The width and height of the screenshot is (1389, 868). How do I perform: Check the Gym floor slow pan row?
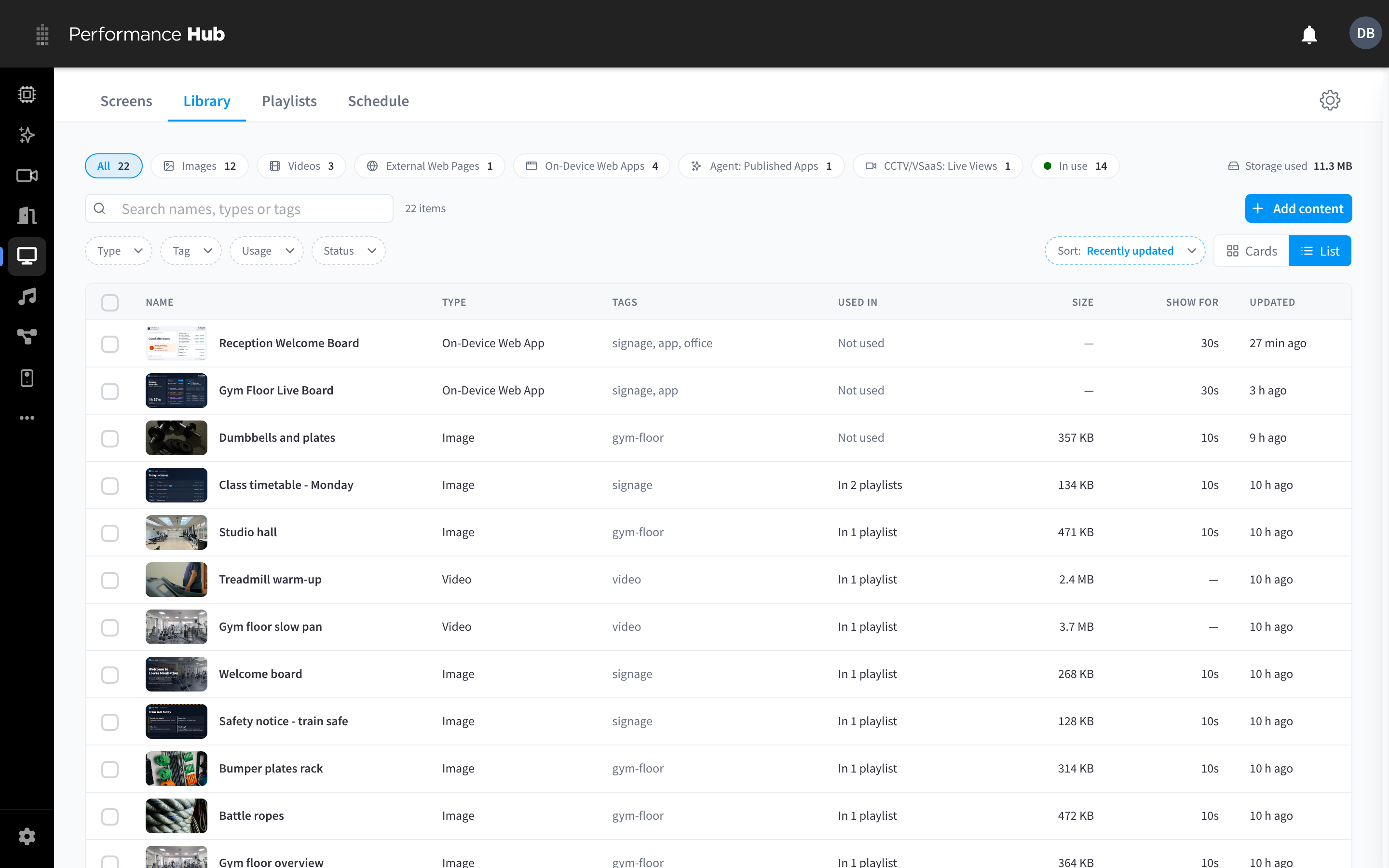point(109,627)
